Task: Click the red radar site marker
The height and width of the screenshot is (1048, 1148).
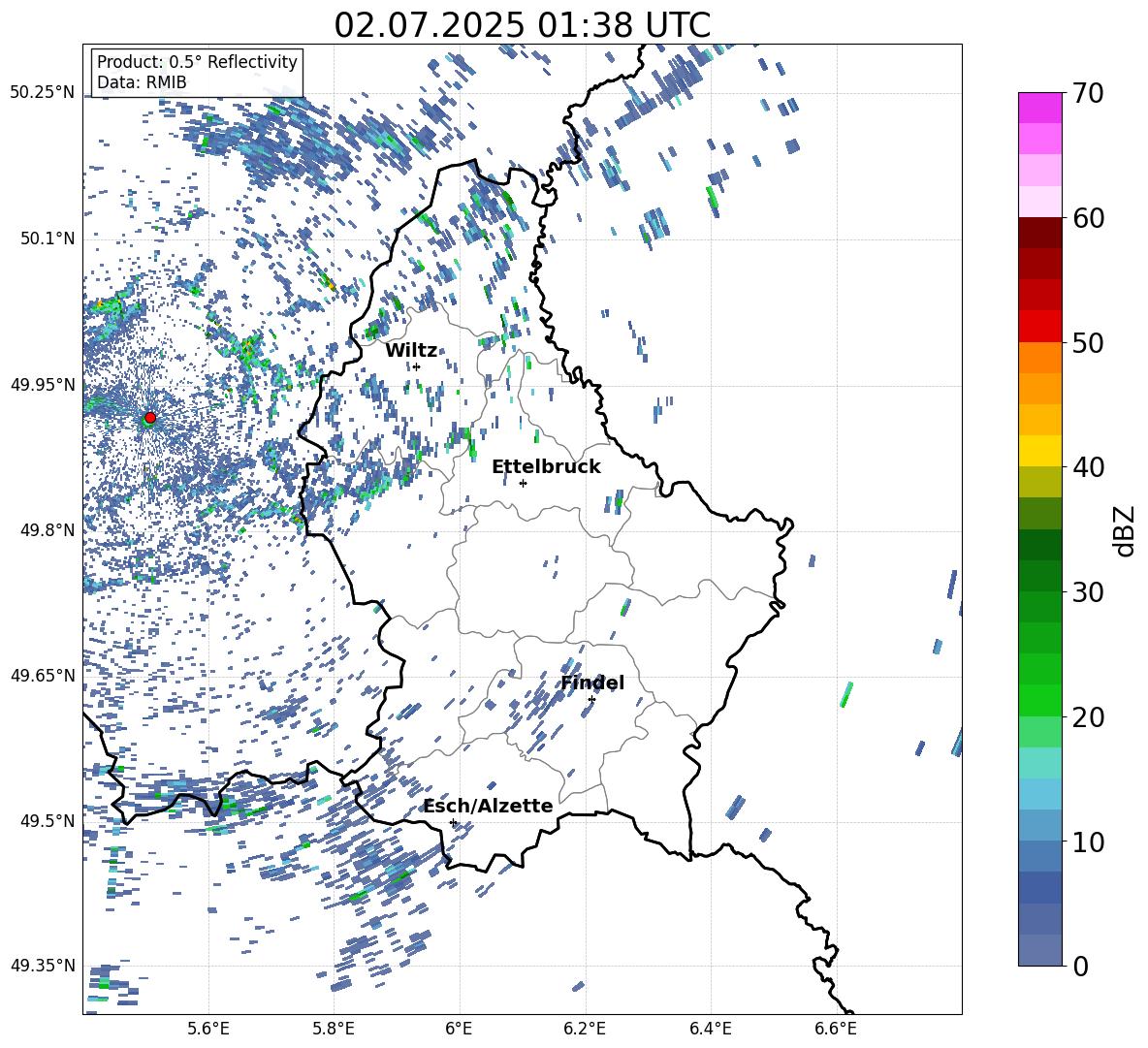Action: click(x=150, y=418)
